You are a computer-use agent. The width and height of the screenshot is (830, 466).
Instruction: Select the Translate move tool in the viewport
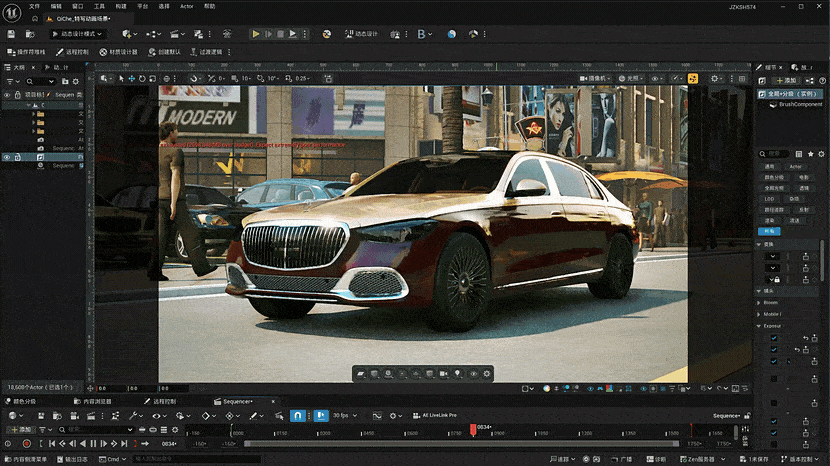(131, 78)
